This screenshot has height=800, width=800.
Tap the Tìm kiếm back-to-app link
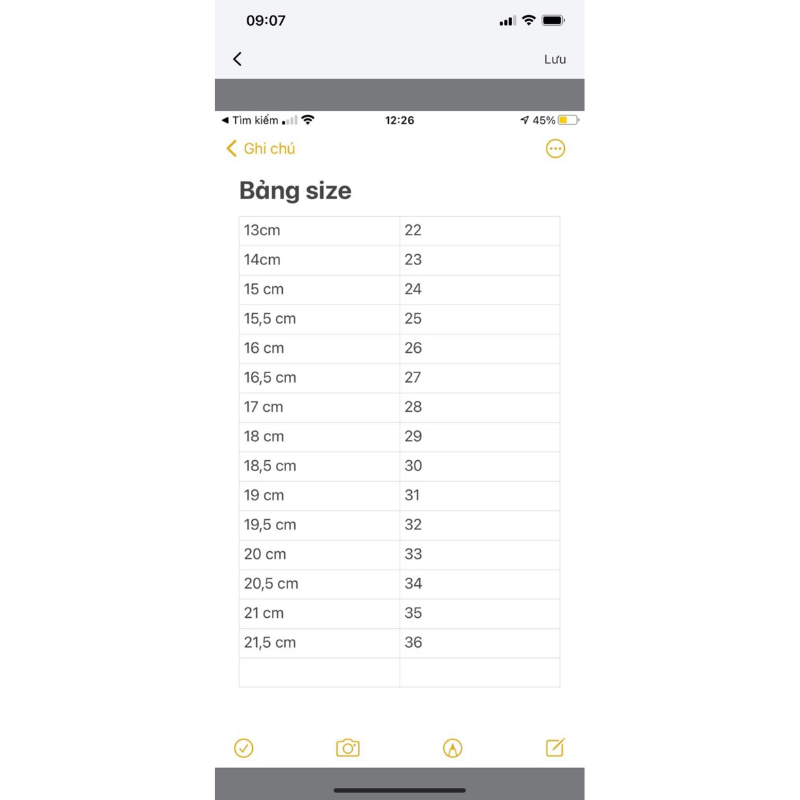[x=250, y=120]
